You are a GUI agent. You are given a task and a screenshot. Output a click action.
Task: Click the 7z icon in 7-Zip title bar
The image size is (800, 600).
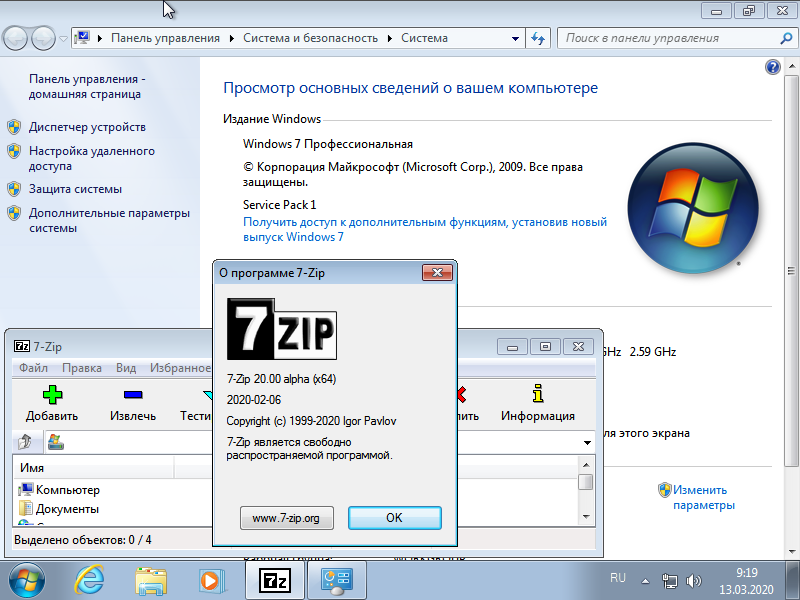(21, 346)
